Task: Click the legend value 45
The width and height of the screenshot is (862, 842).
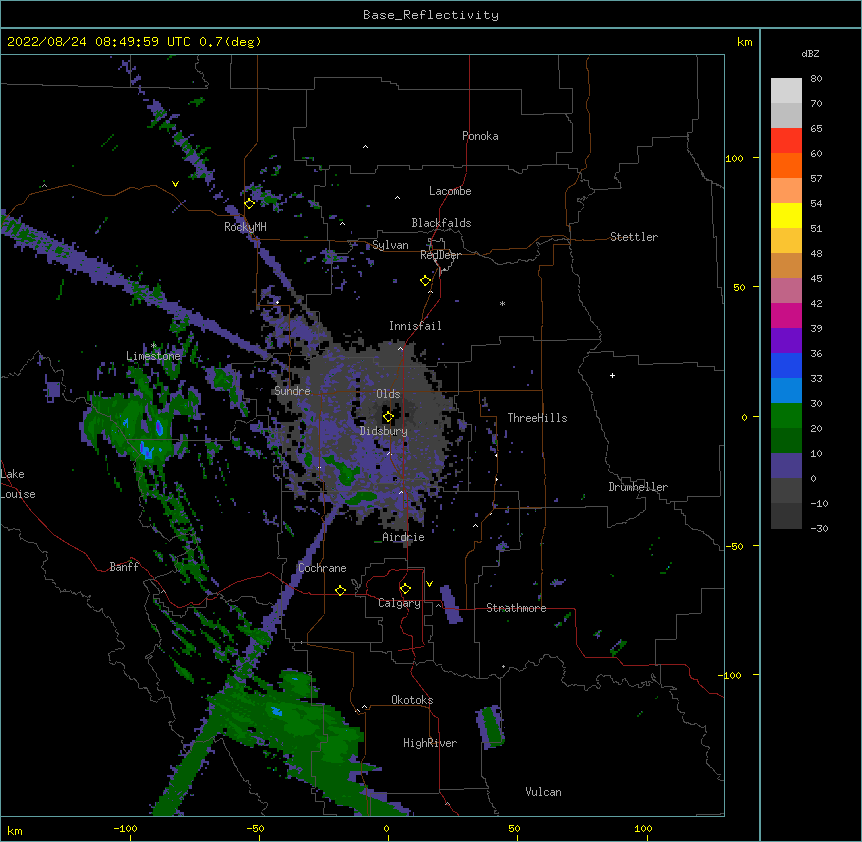Action: (816, 279)
